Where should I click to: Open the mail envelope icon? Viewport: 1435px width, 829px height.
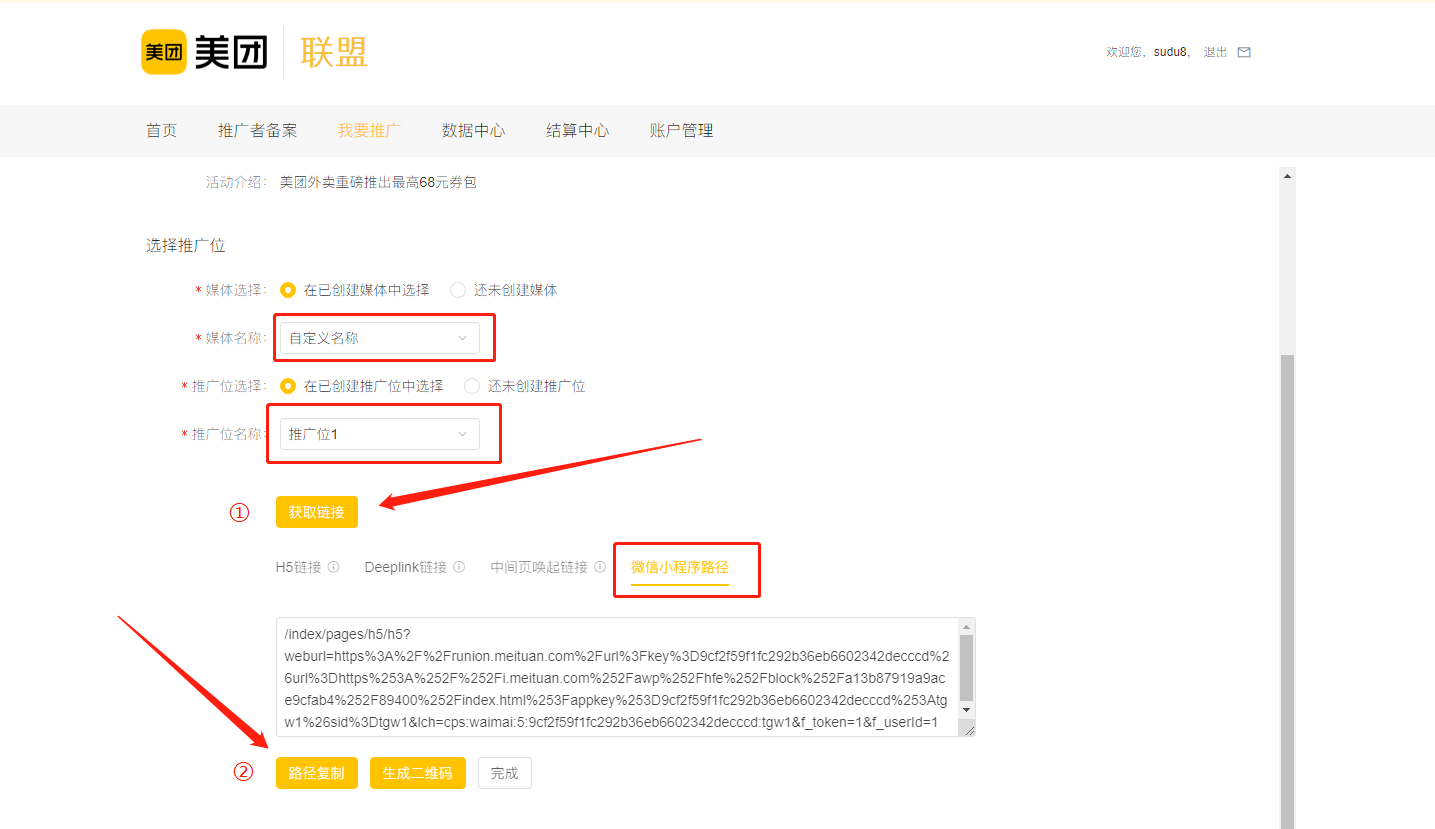point(1244,52)
